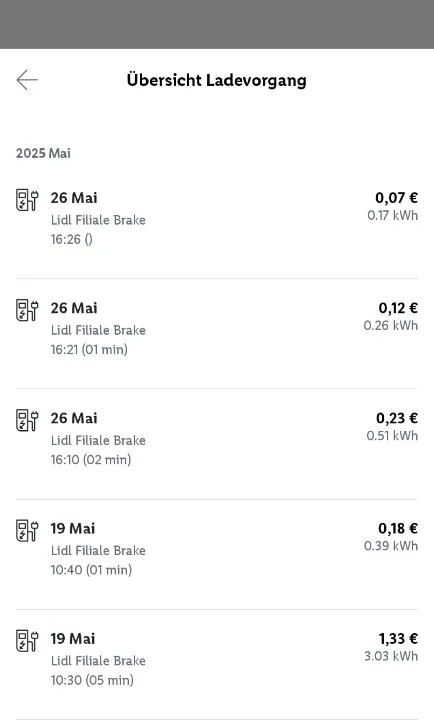Viewport: 434px width, 720px height.
Task: Select the 0.26 kWh energy value
Action: pyautogui.click(x=391, y=326)
